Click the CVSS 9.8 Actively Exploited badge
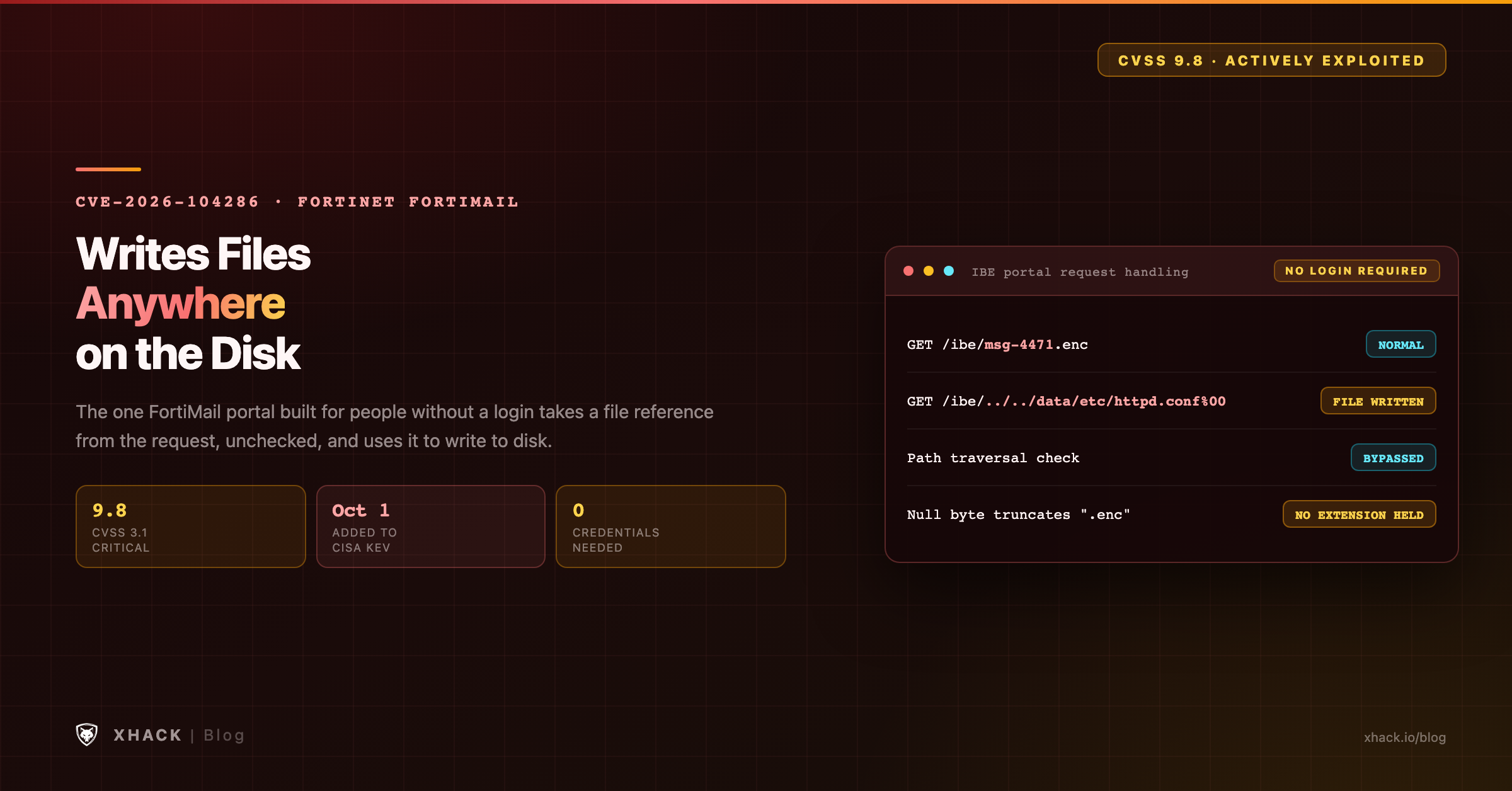1512x791 pixels. tap(1271, 60)
